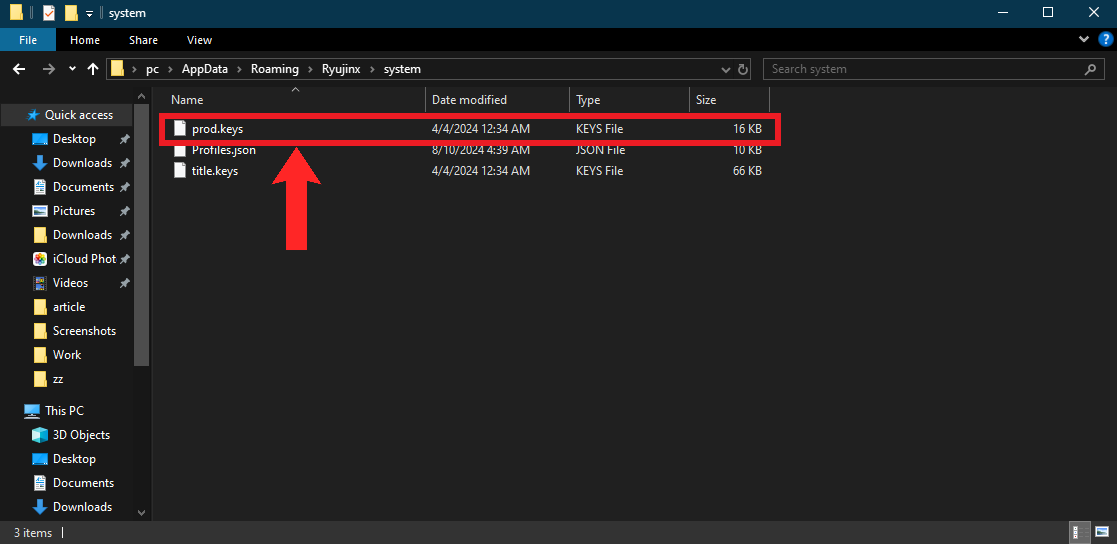The width and height of the screenshot is (1117, 544).
Task: Open the Share ribbon tab
Action: tap(143, 40)
